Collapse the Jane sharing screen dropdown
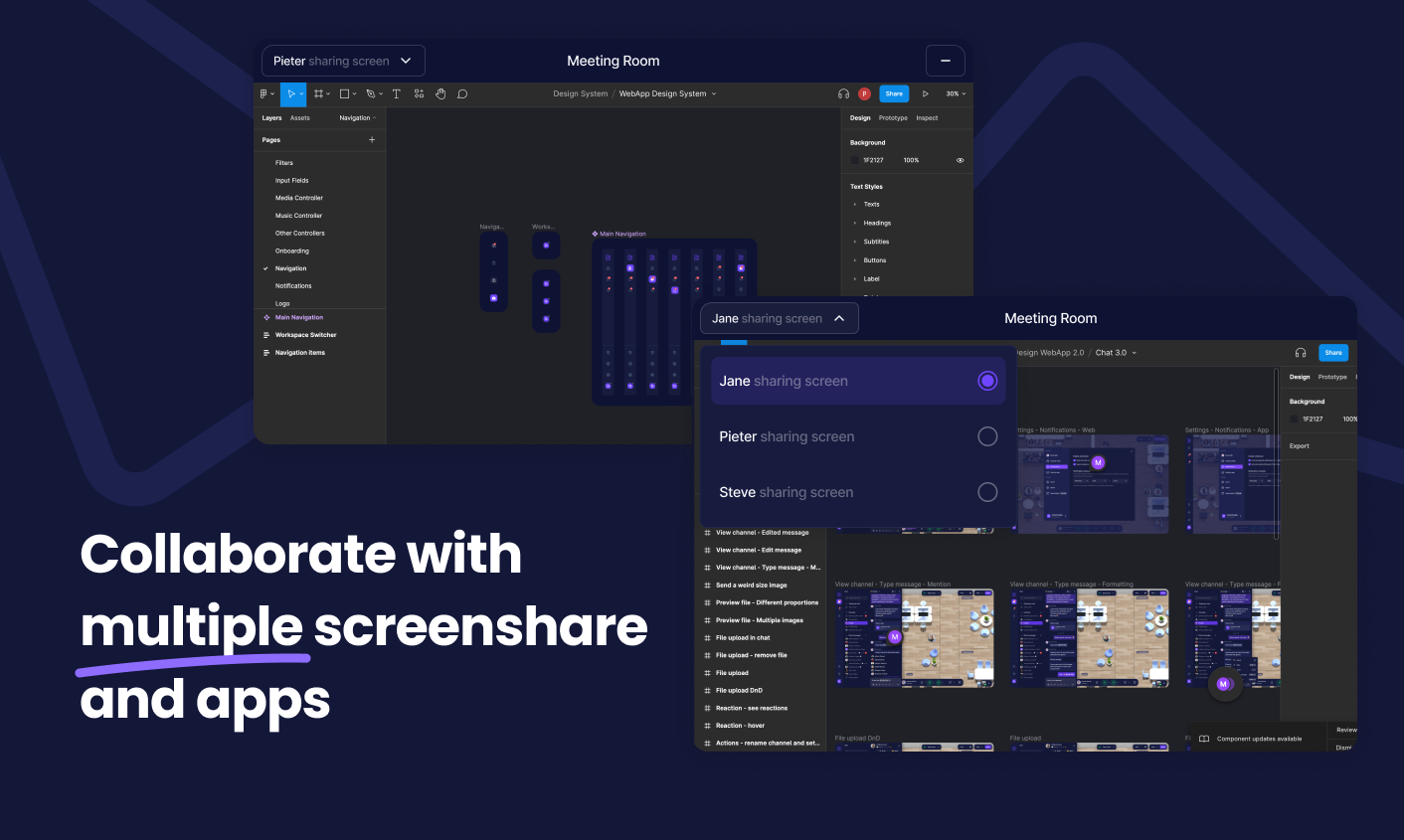The image size is (1404, 840). click(x=780, y=318)
